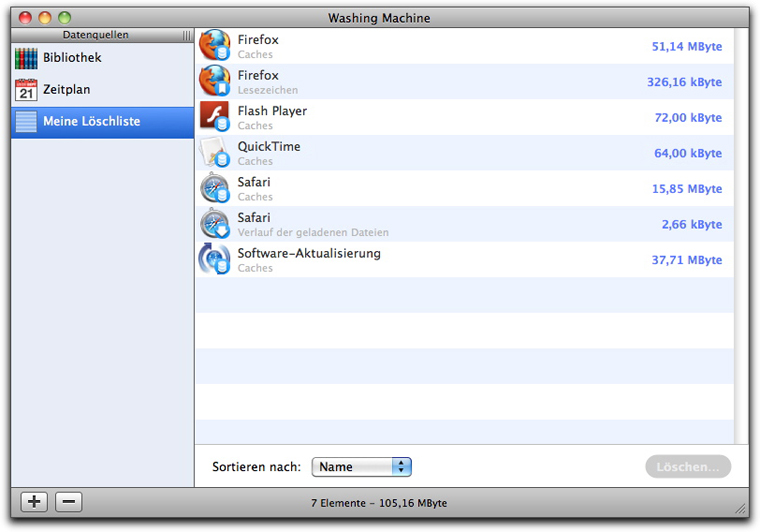Click the Datenquellen header
Viewport: 760px width, 532px height.
95,35
